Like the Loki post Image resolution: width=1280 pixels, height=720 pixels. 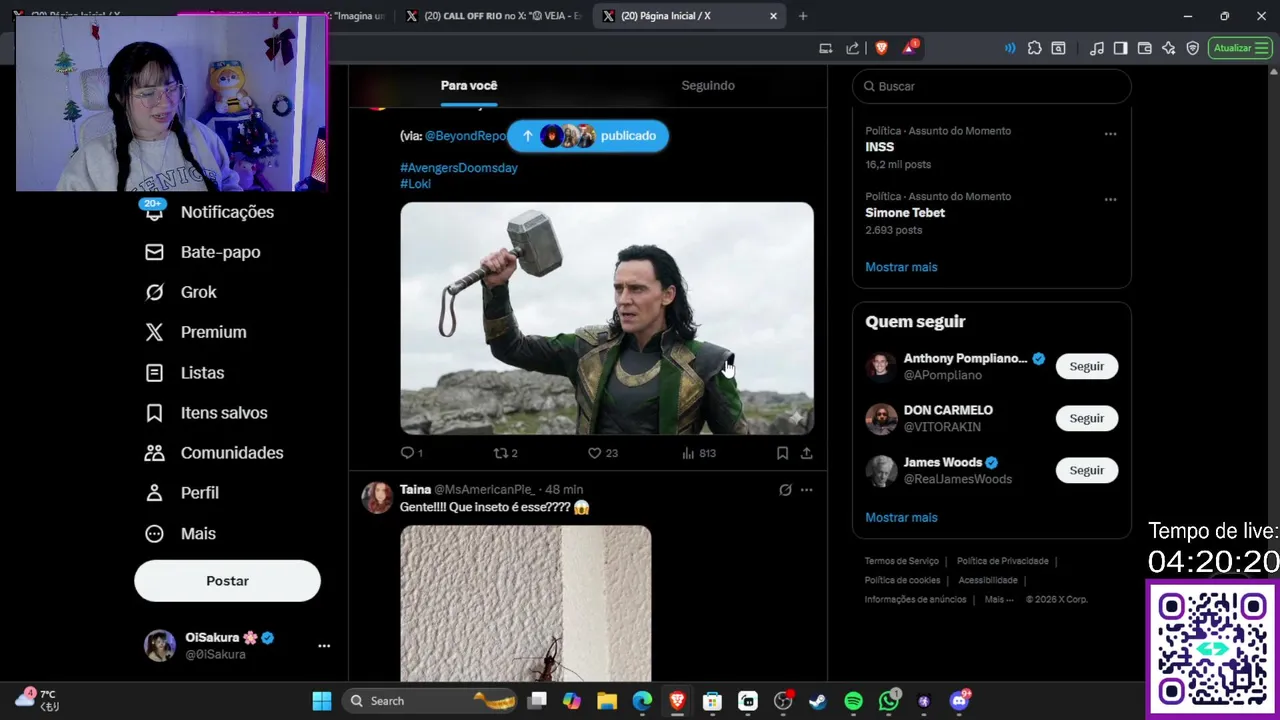tap(603, 453)
